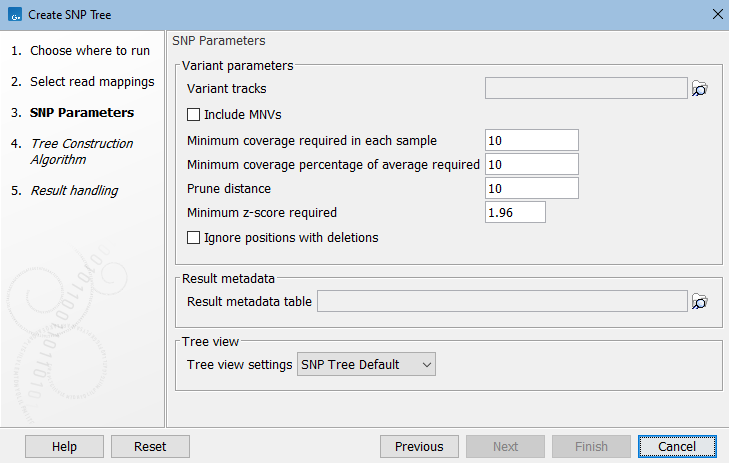Viewport: 729px width, 463px height.
Task: Toggle Ignore positions with deletions checkbox
Action: [x=195, y=238]
